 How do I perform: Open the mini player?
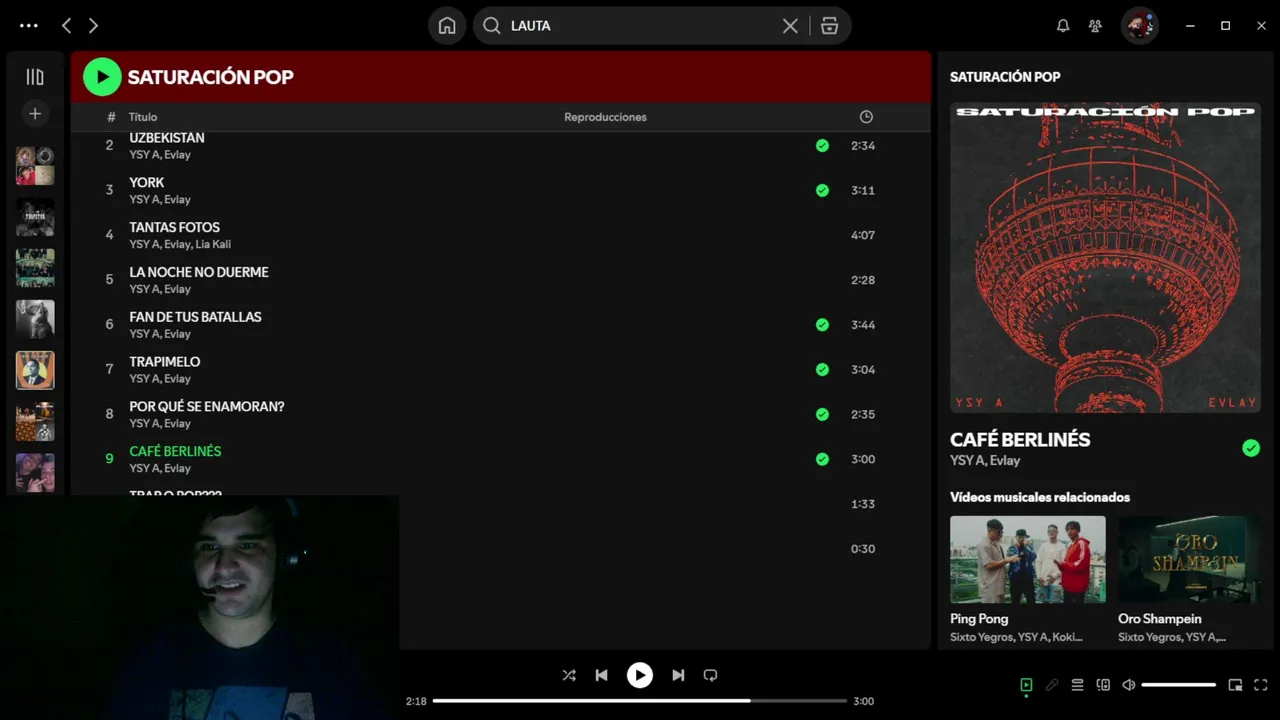(1235, 685)
